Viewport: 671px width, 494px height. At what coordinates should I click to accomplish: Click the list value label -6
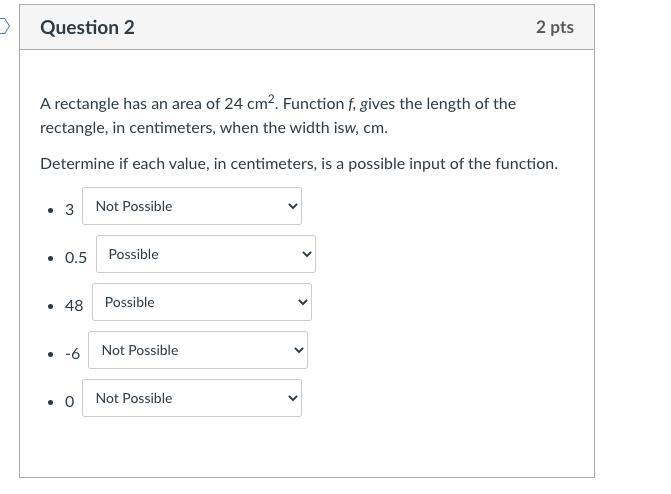pos(72,353)
